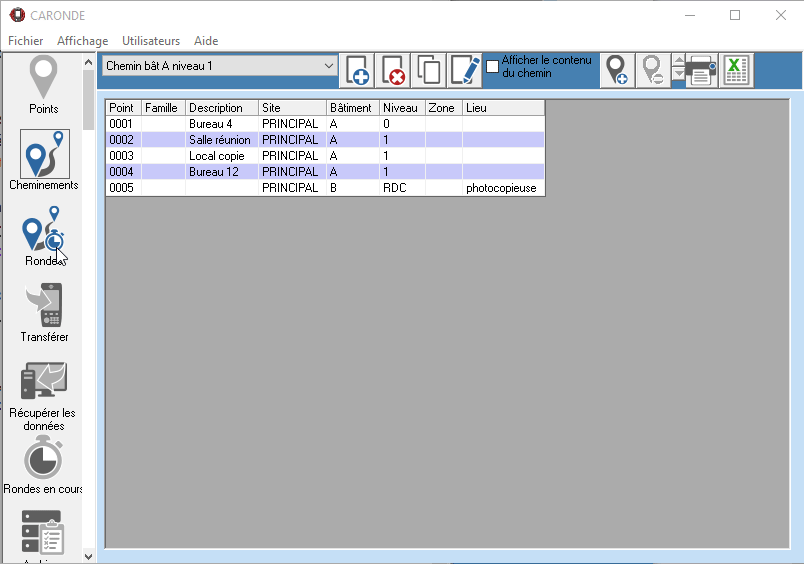Move selected point up in order
Screen dimensions: 804x564
click(x=678, y=62)
